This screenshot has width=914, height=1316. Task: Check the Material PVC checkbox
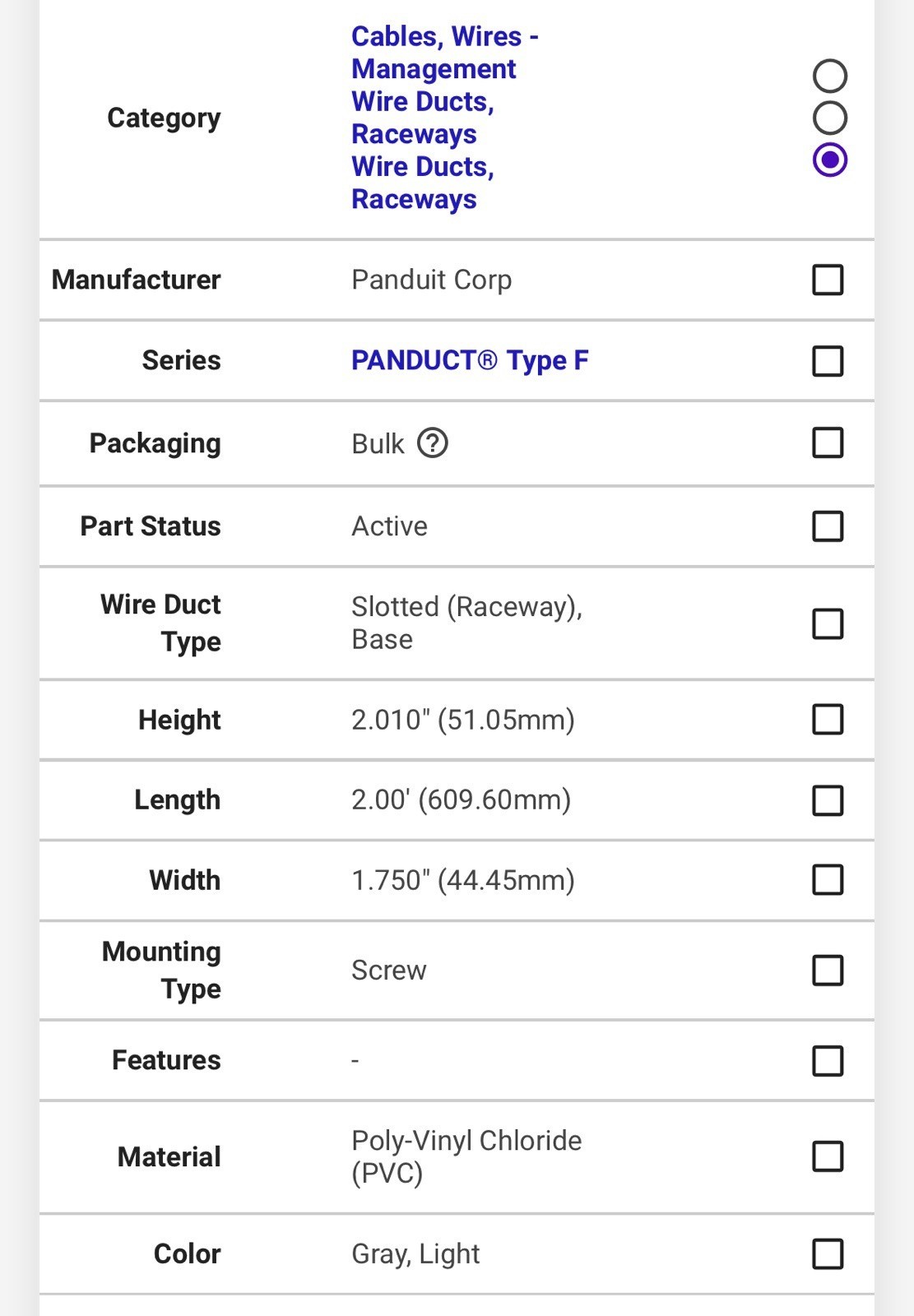click(x=828, y=1156)
